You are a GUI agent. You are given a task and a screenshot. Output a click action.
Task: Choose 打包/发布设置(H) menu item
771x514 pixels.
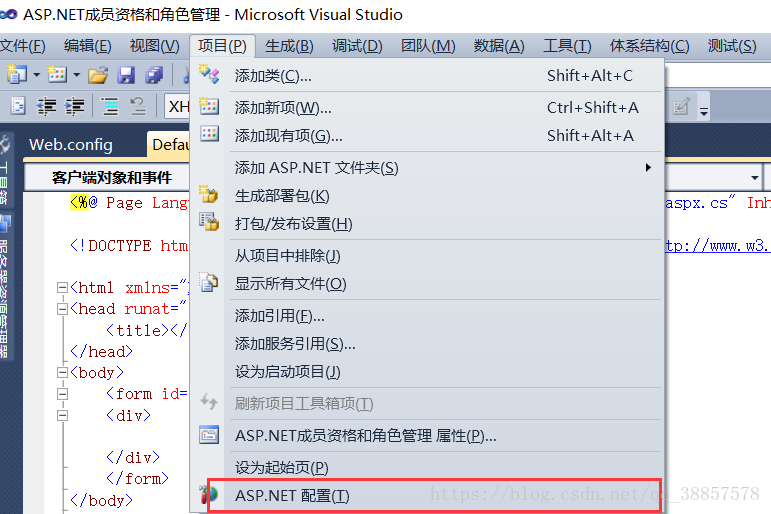[x=427, y=224]
